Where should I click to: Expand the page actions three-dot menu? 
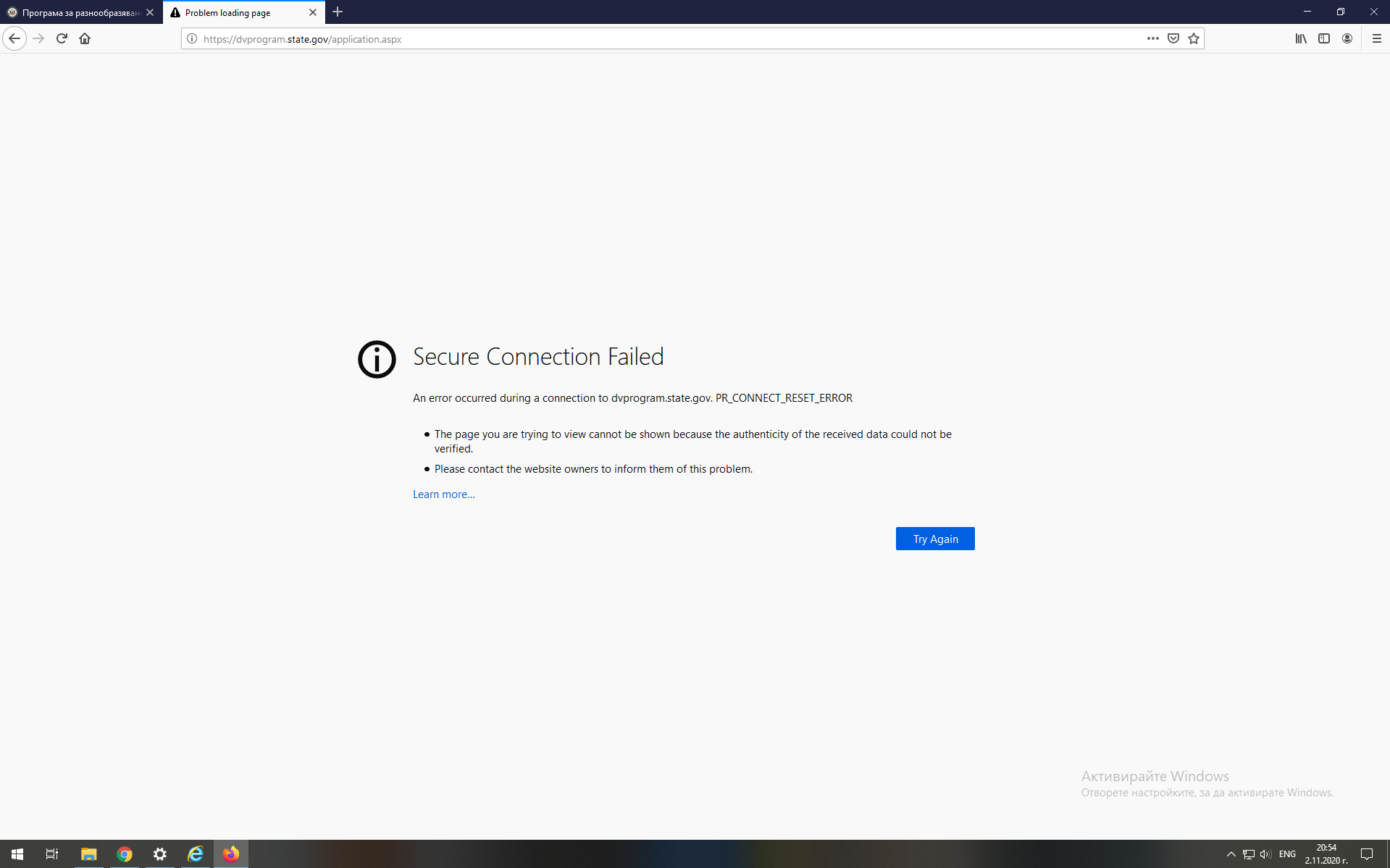click(1152, 39)
